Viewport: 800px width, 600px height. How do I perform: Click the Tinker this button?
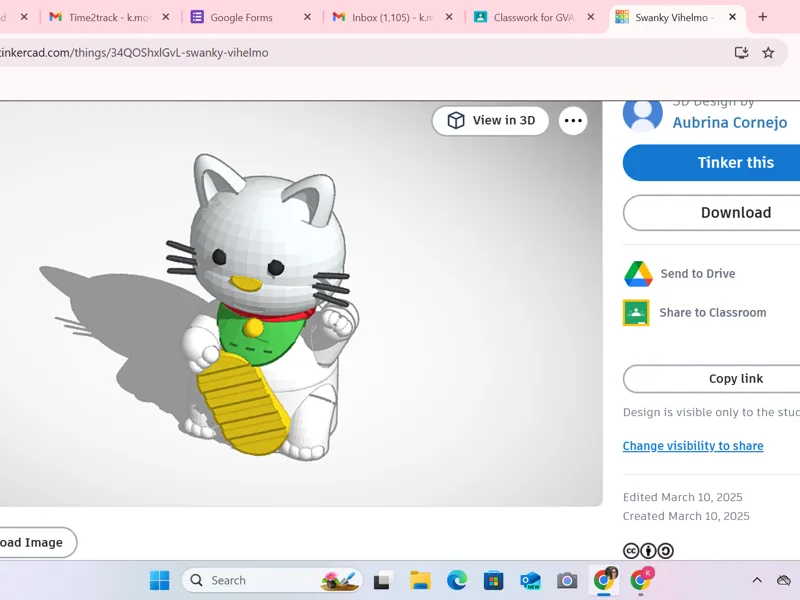click(x=711, y=162)
